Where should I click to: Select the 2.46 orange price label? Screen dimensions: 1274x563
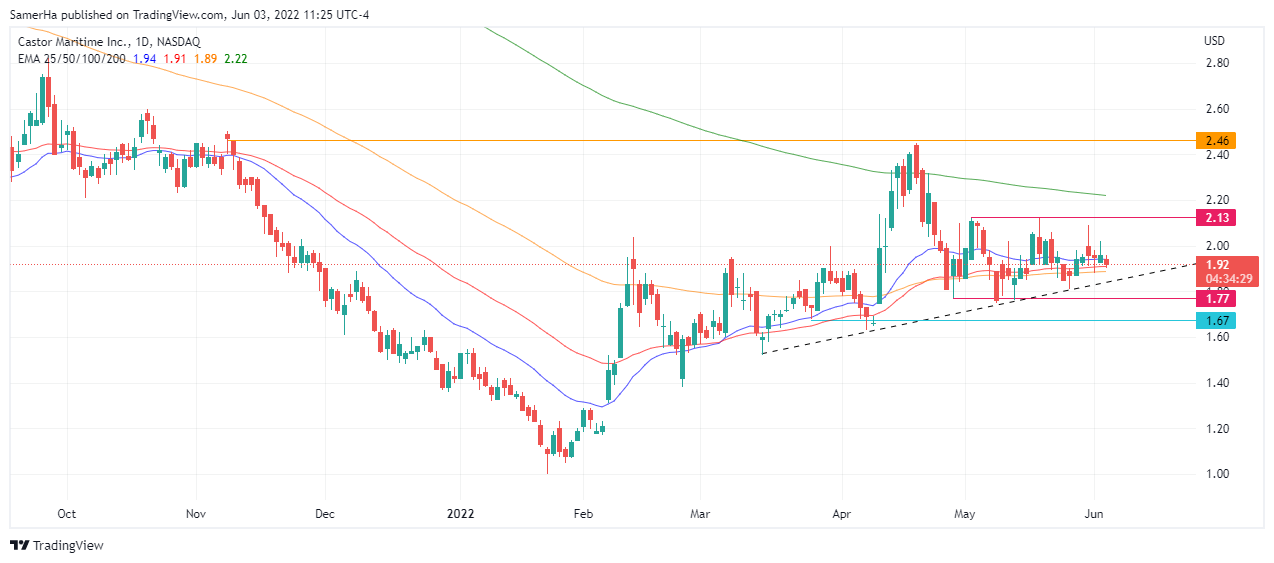(1216, 141)
